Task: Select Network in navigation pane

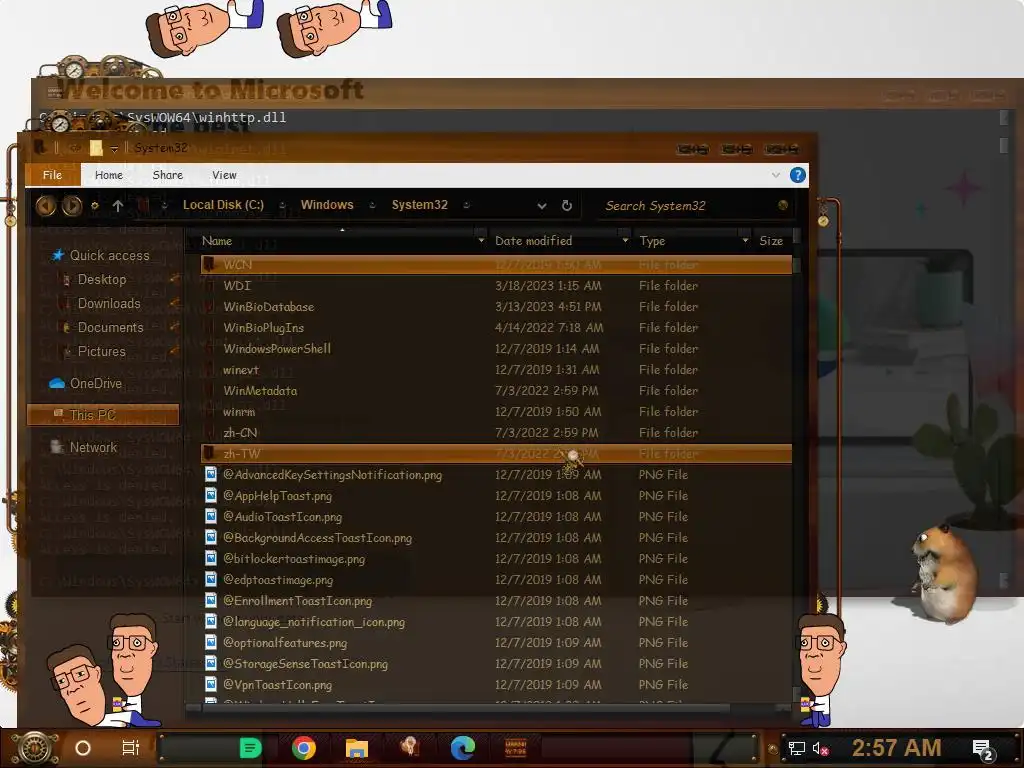Action: (x=93, y=447)
